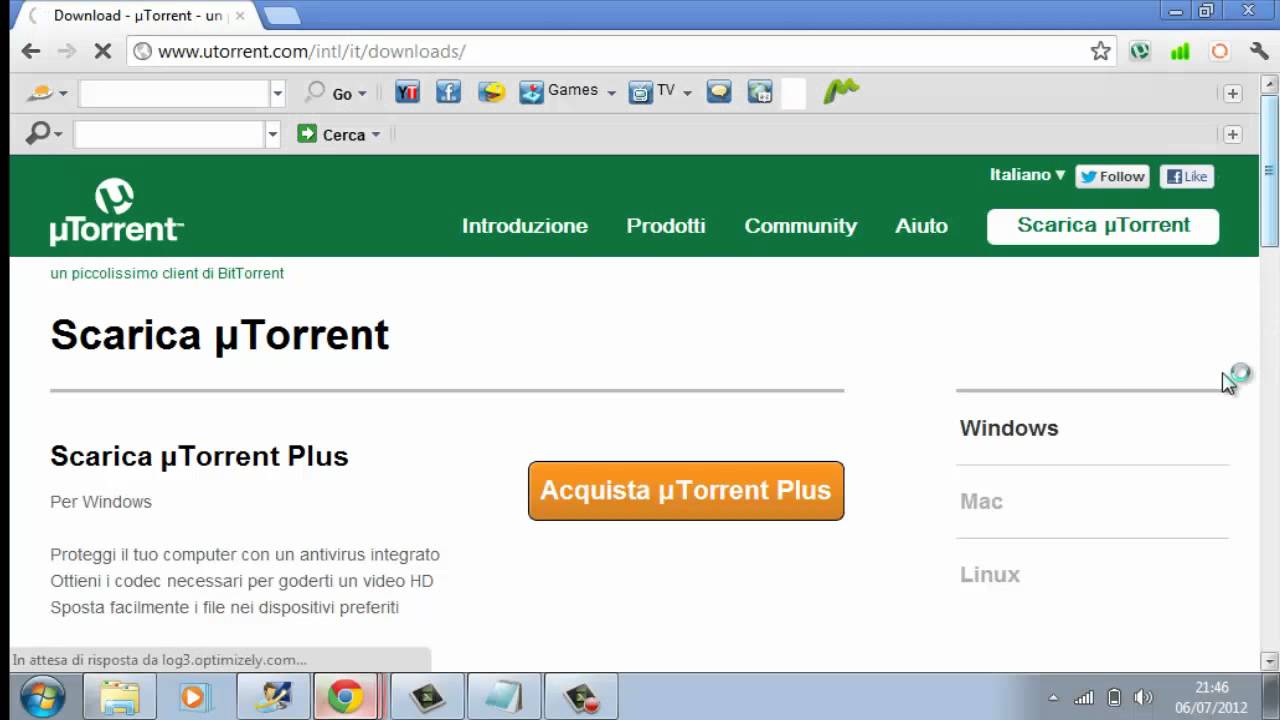The width and height of the screenshot is (1280, 720).
Task: Bookmark this page with the star icon
Action: click(1100, 51)
